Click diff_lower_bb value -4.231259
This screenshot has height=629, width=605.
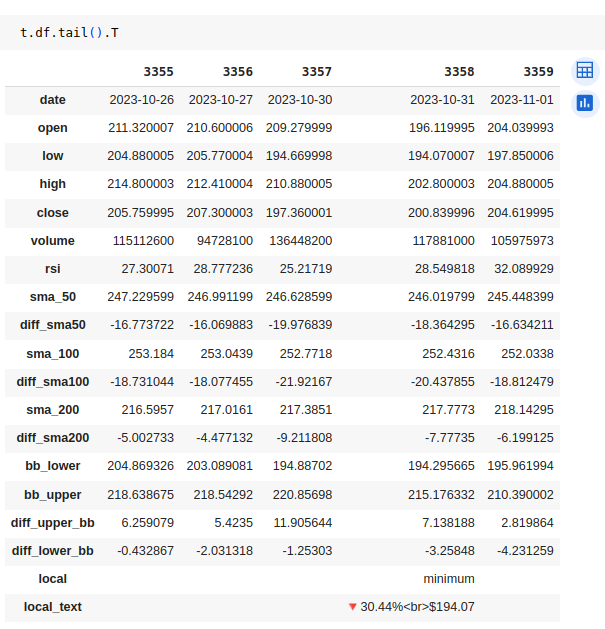tap(525, 551)
